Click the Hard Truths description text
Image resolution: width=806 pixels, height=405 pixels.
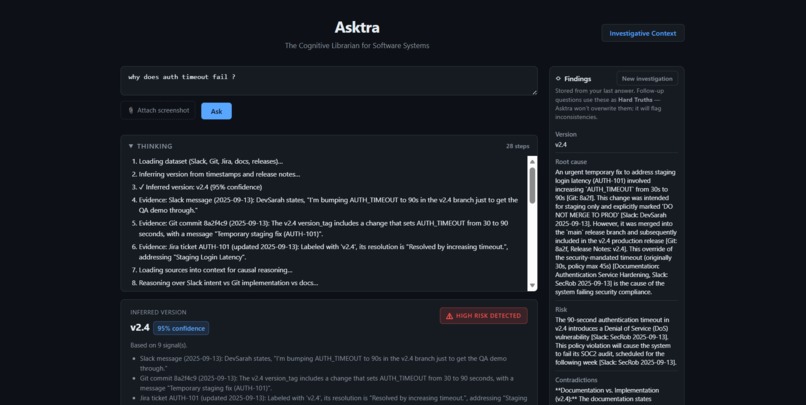(610, 104)
